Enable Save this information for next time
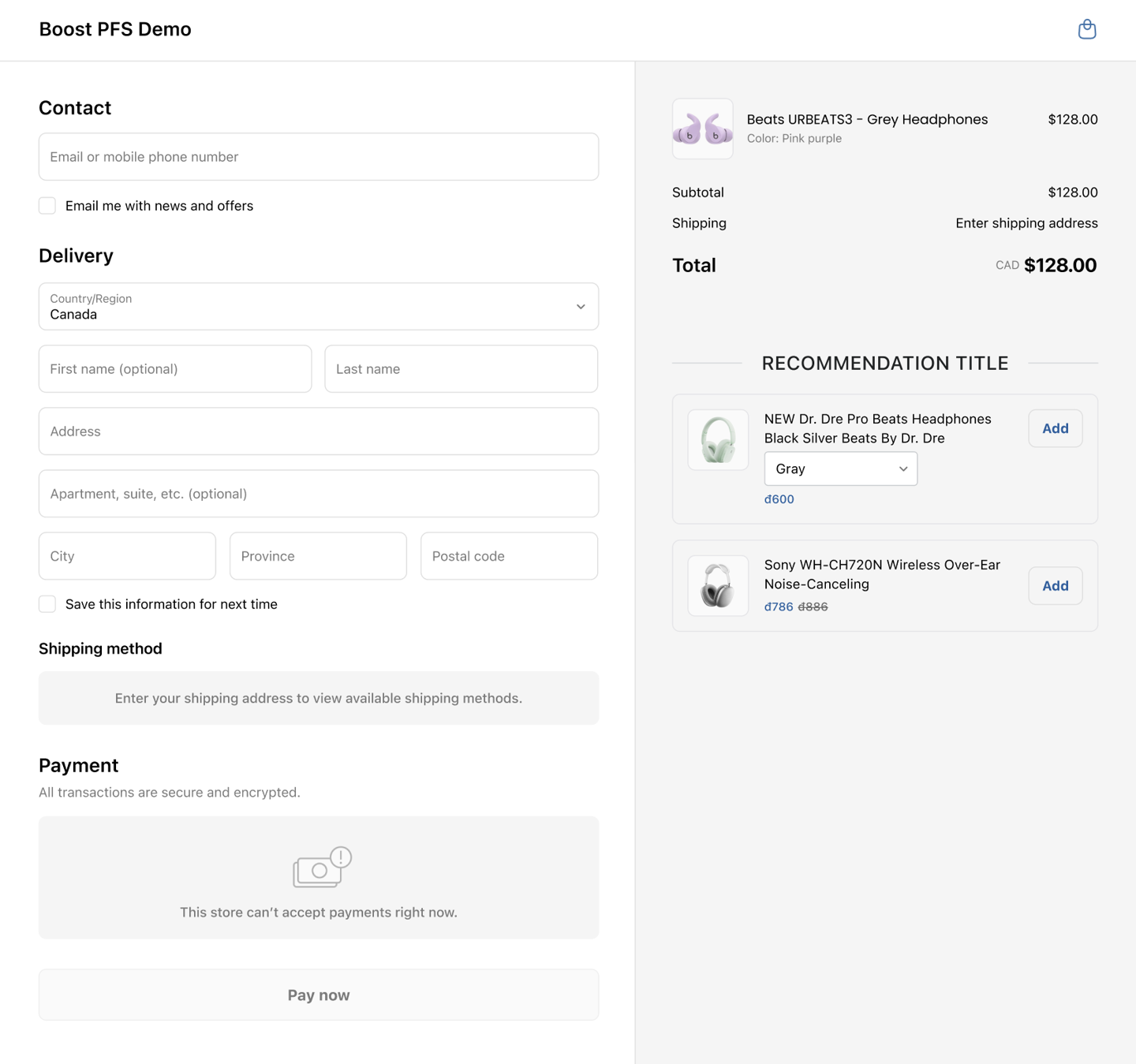Viewport: 1136px width, 1064px height. (x=47, y=604)
